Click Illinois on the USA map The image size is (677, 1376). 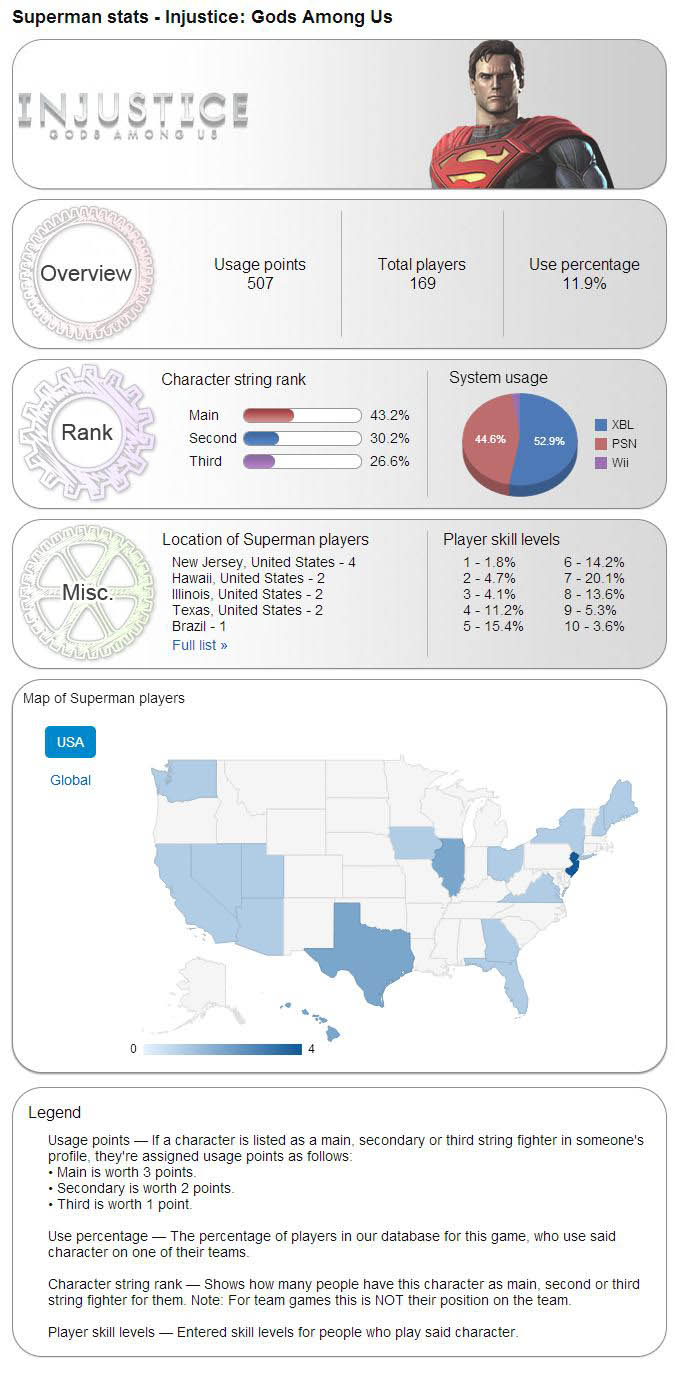(x=449, y=867)
